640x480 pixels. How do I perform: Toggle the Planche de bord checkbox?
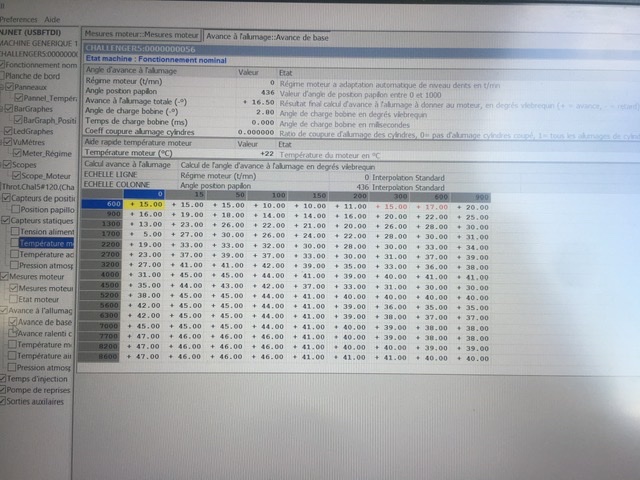click(6, 76)
